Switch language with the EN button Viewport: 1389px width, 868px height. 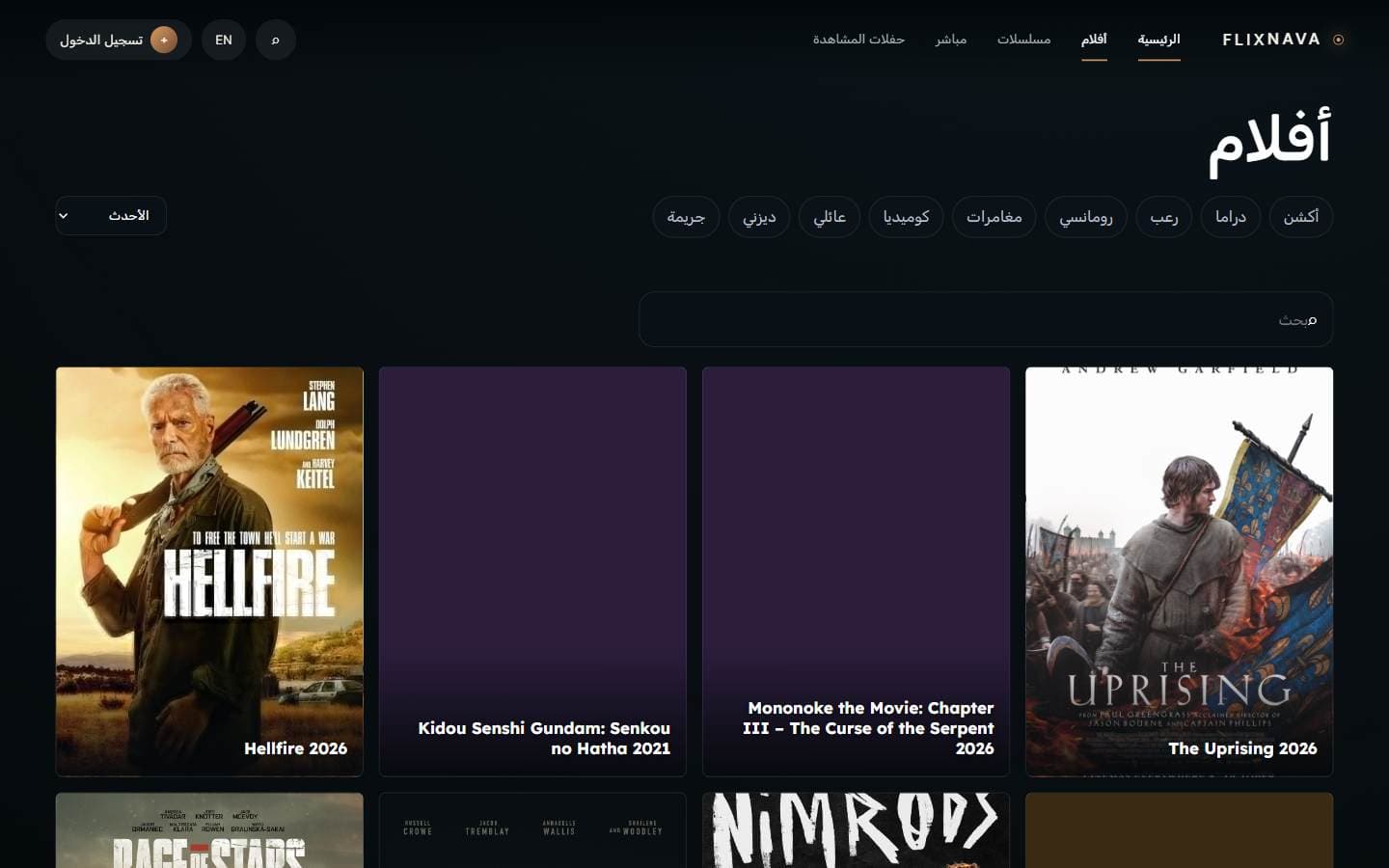(224, 40)
